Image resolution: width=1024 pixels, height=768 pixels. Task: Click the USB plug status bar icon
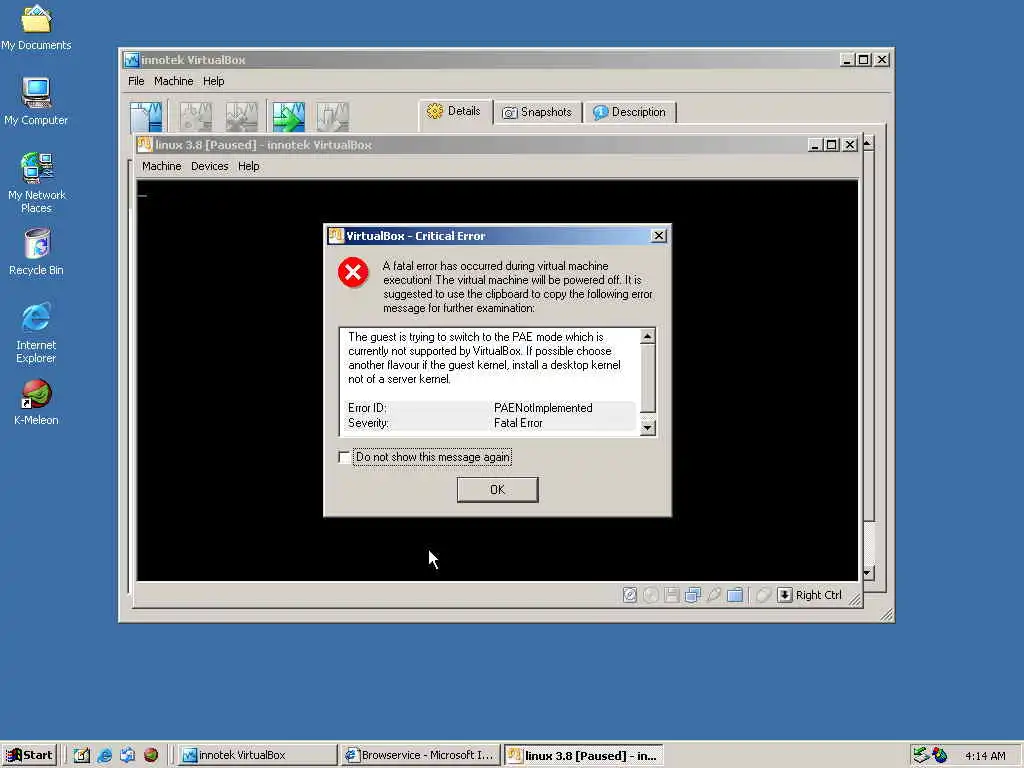tap(714, 595)
